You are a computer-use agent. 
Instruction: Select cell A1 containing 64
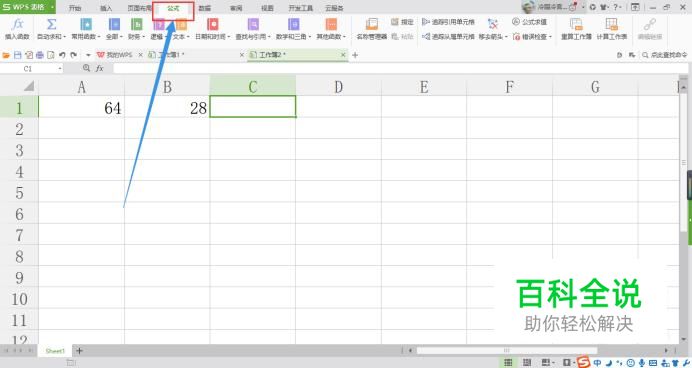pos(81,107)
